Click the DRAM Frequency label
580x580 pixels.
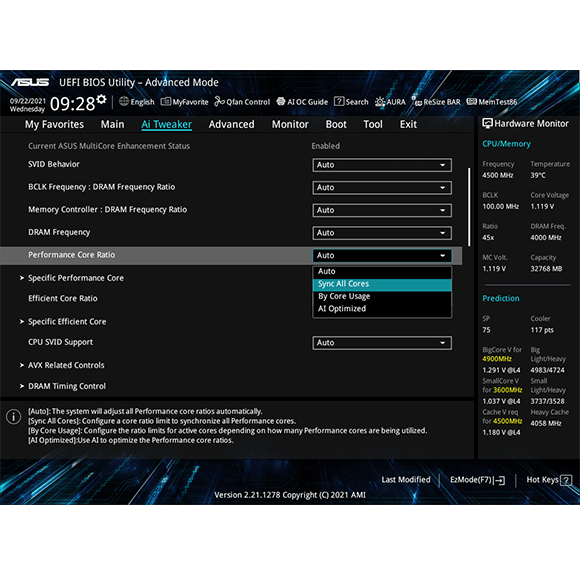click(59, 232)
